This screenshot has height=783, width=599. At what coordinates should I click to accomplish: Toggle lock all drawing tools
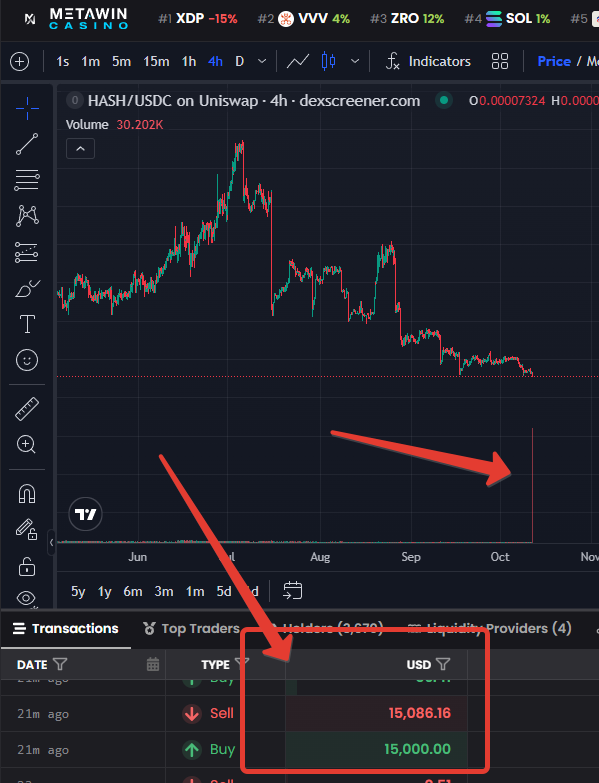(x=27, y=566)
